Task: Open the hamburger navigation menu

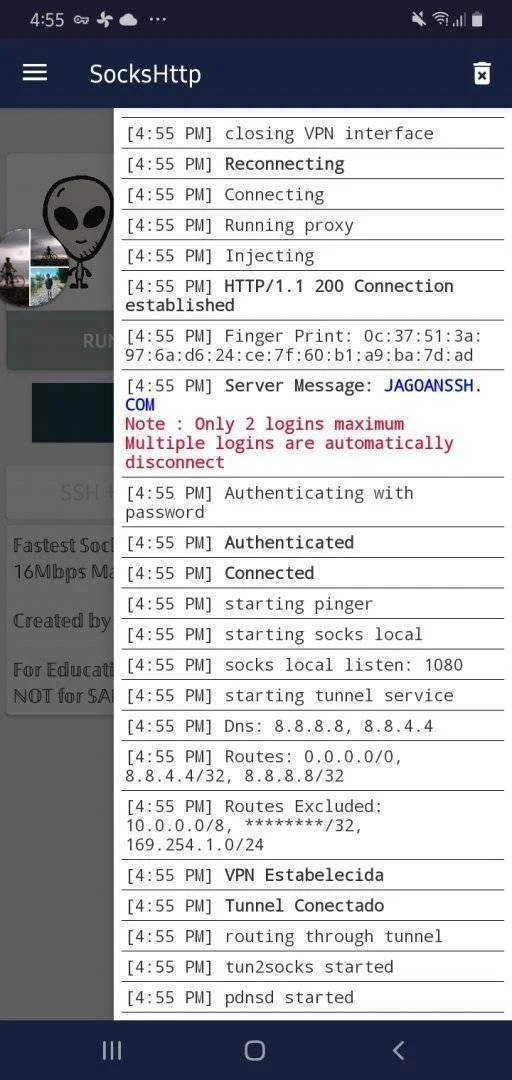Action: pyautogui.click(x=34, y=73)
